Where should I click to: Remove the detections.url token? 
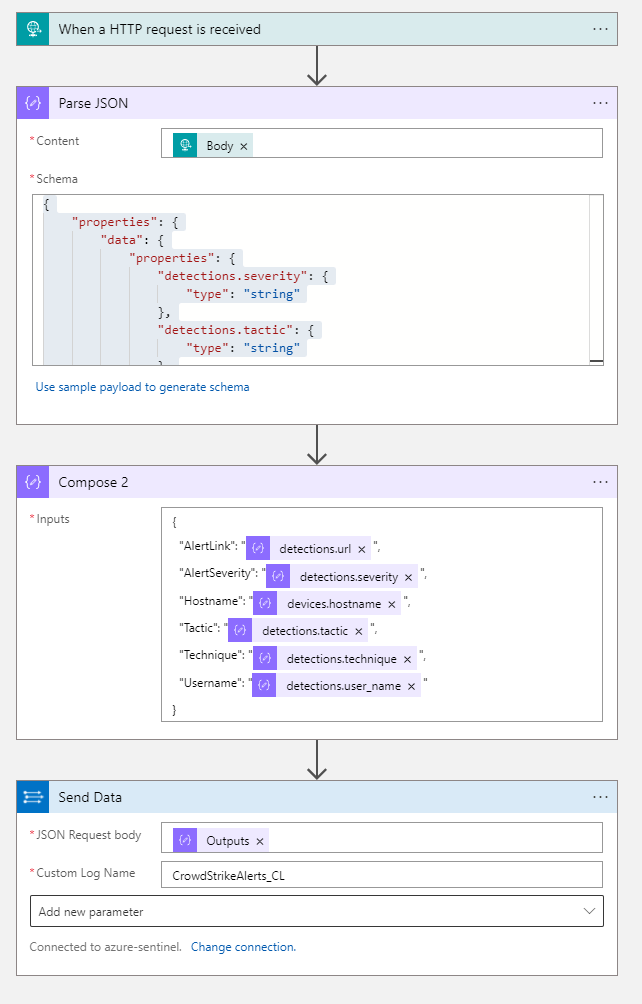(x=362, y=549)
